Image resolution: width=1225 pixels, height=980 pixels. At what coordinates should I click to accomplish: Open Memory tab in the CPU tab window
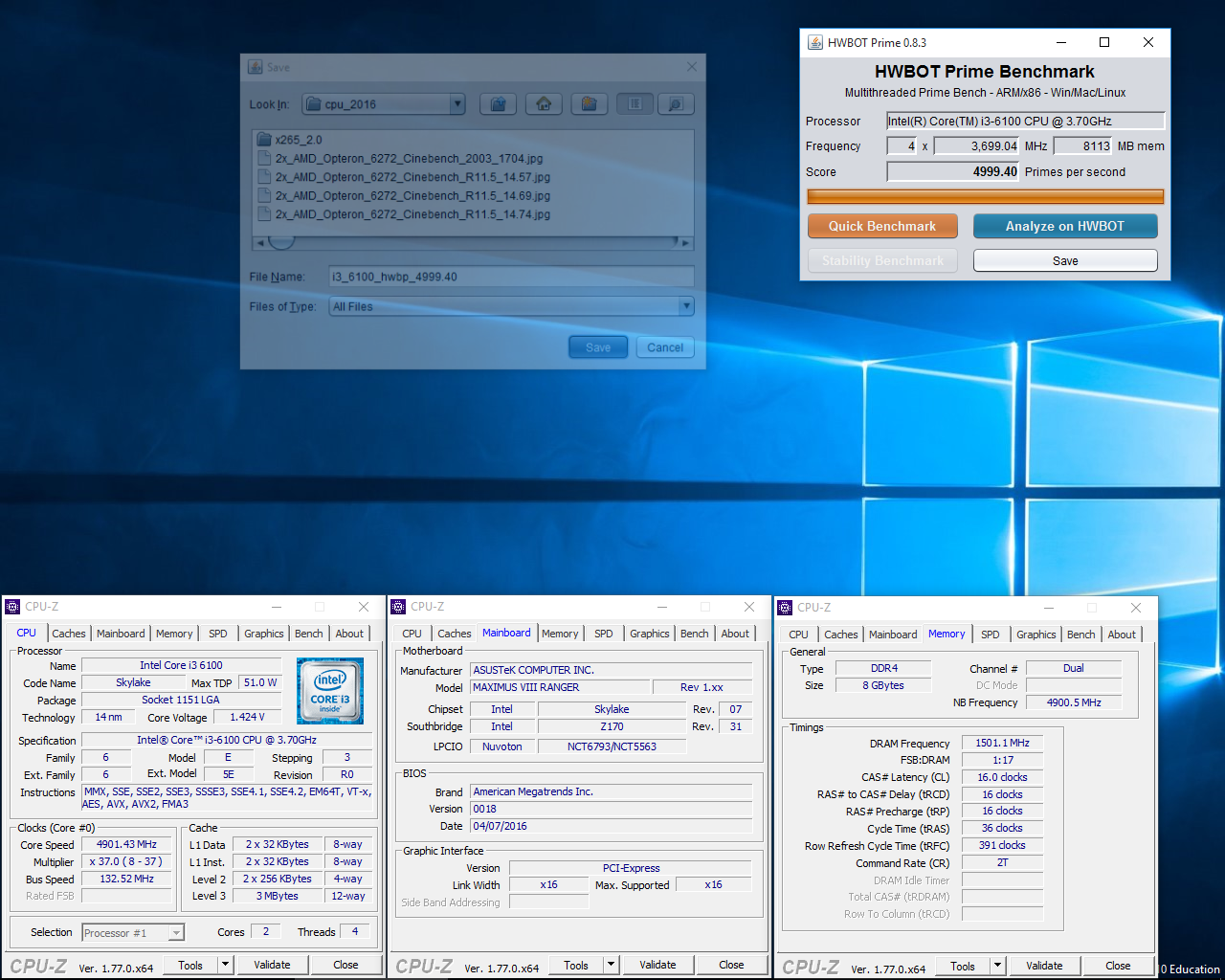click(x=174, y=634)
